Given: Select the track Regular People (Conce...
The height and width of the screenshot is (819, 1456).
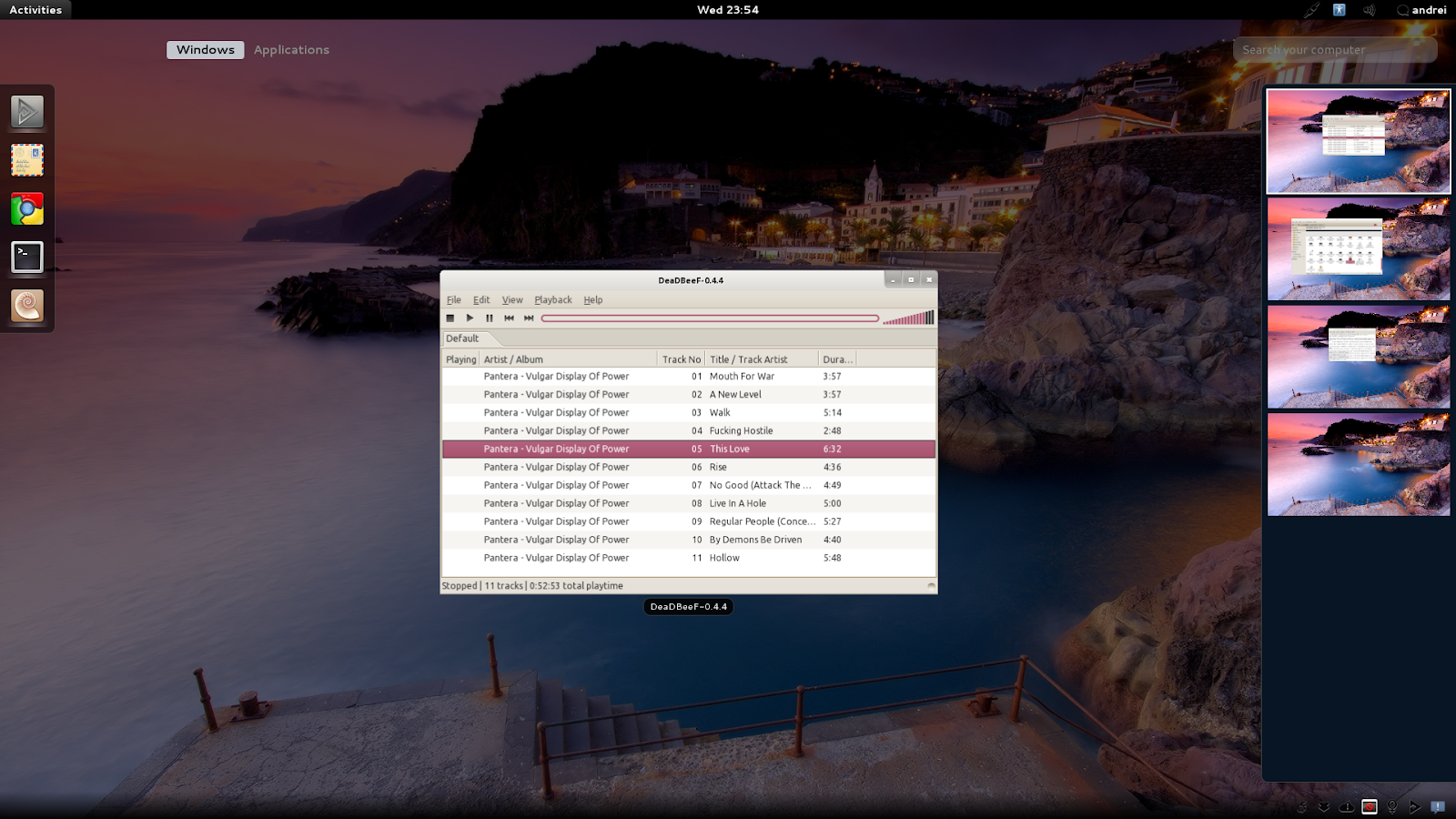Looking at the screenshot, I should tap(689, 522).
